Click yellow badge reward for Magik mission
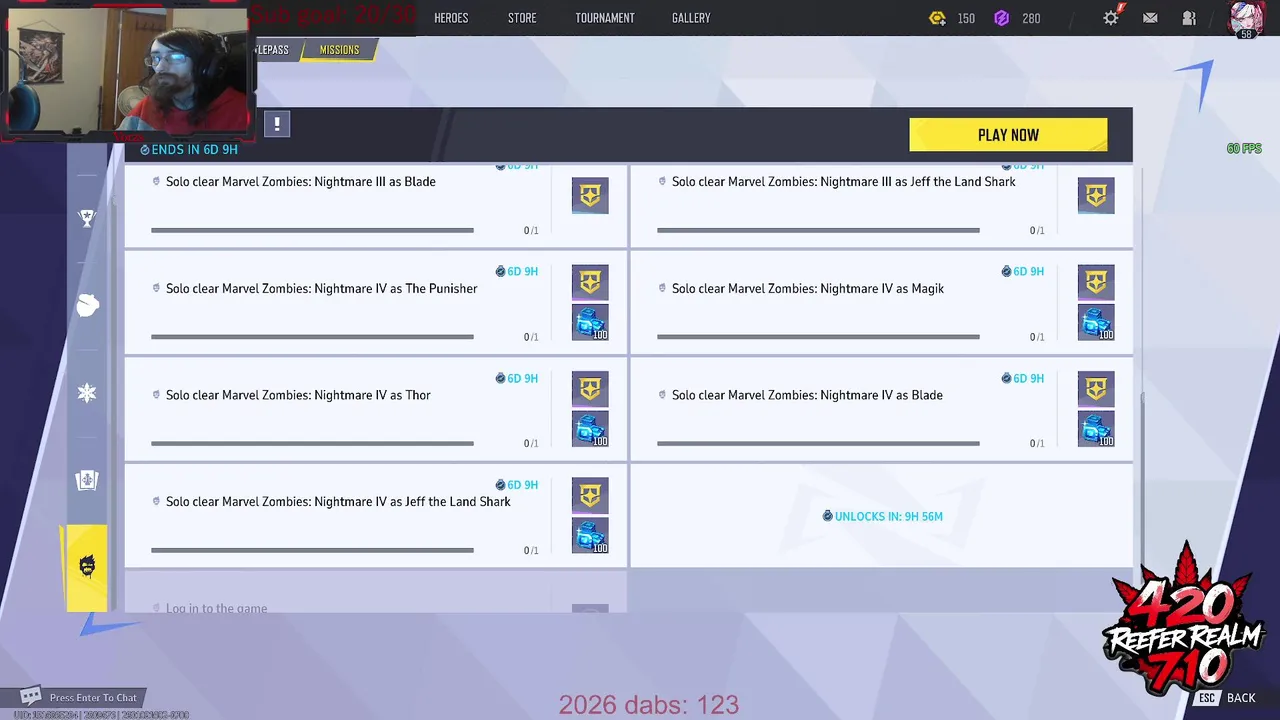Screen dimensions: 1280x720 pos(1096,282)
